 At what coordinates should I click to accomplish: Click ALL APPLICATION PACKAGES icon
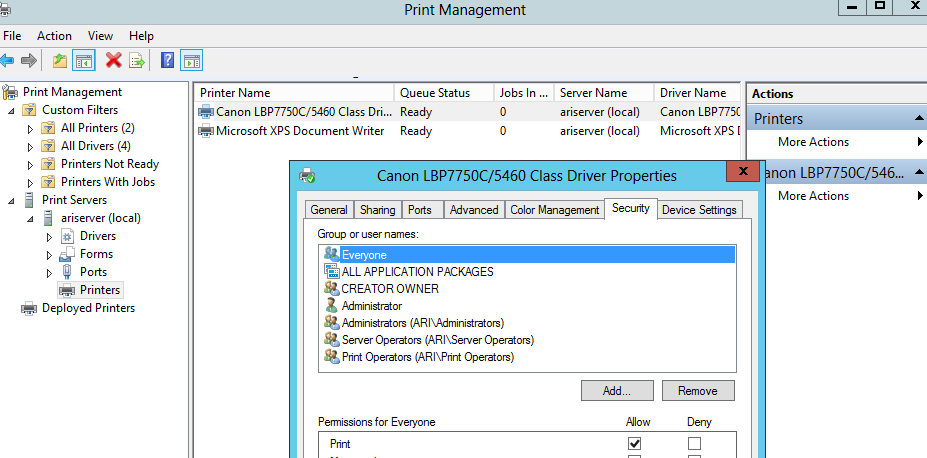click(x=332, y=272)
